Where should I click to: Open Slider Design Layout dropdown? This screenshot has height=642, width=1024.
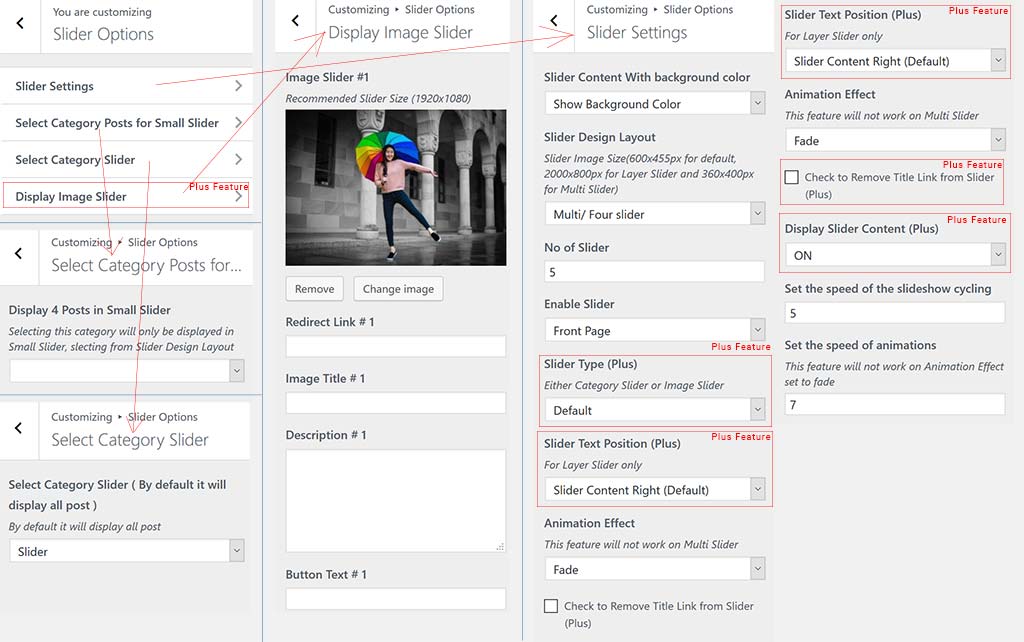[658, 214]
